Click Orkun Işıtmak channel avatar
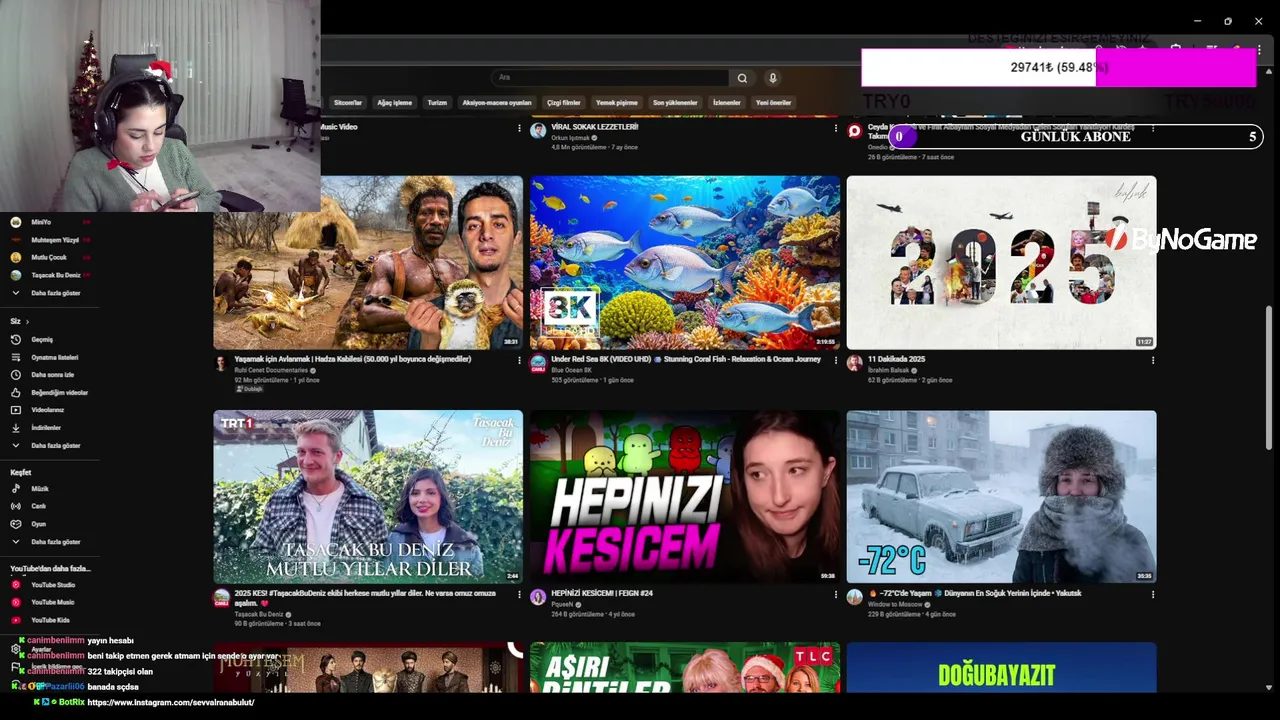This screenshot has width=1280, height=720. point(538,131)
